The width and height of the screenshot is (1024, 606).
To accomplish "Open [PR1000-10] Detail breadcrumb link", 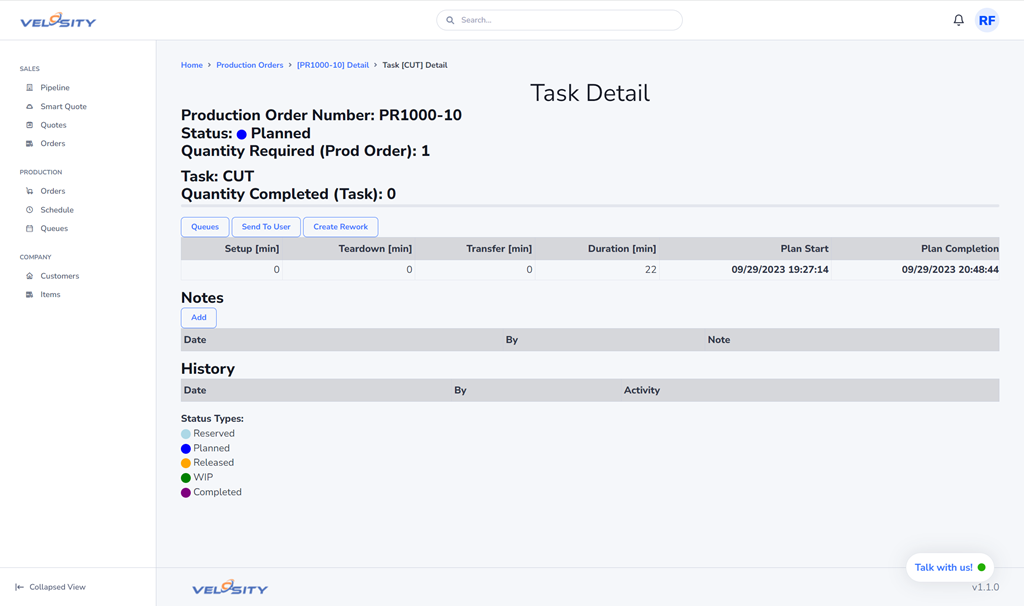I will click(332, 65).
